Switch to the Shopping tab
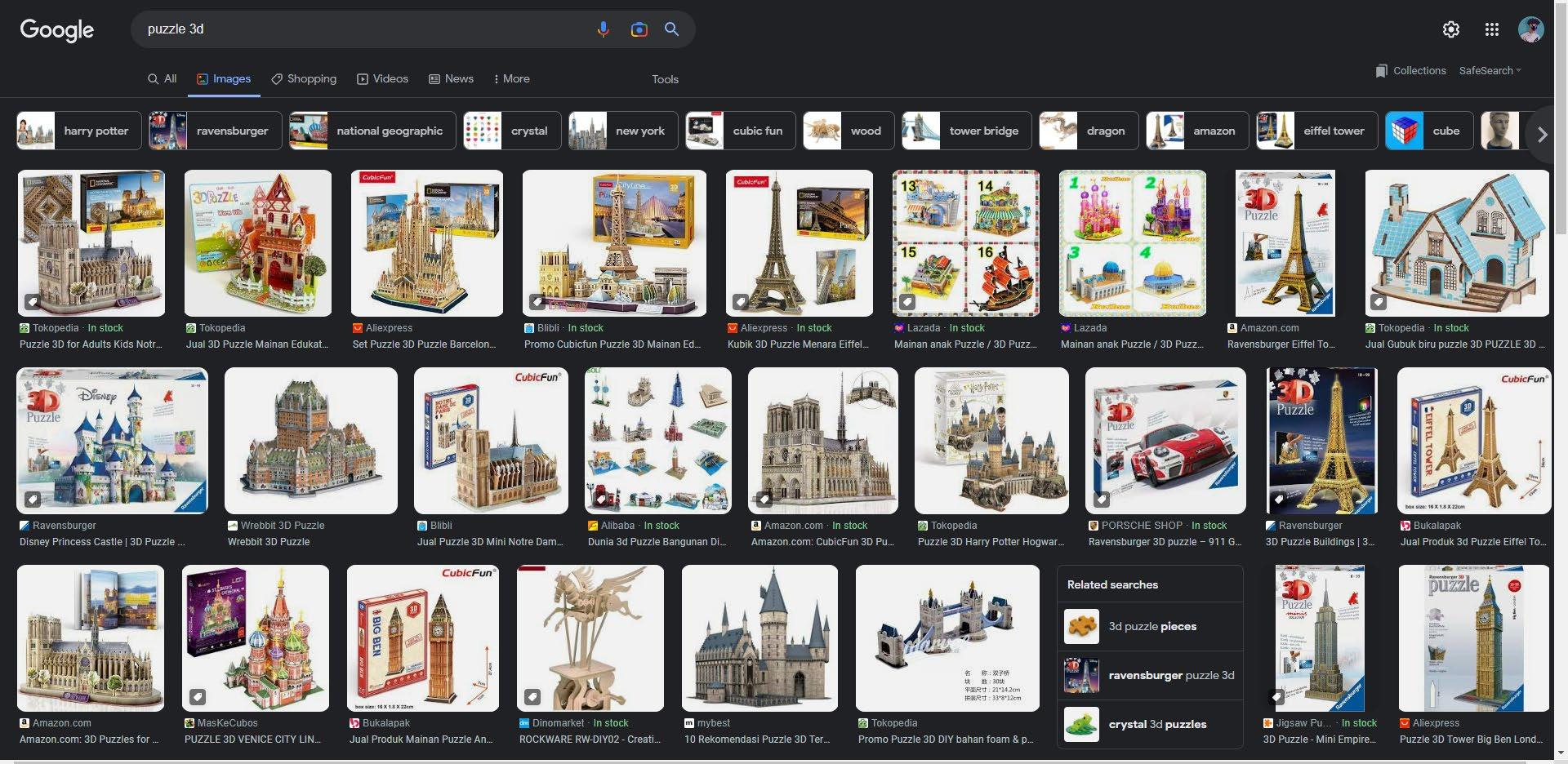This screenshot has width=1568, height=764. (304, 79)
